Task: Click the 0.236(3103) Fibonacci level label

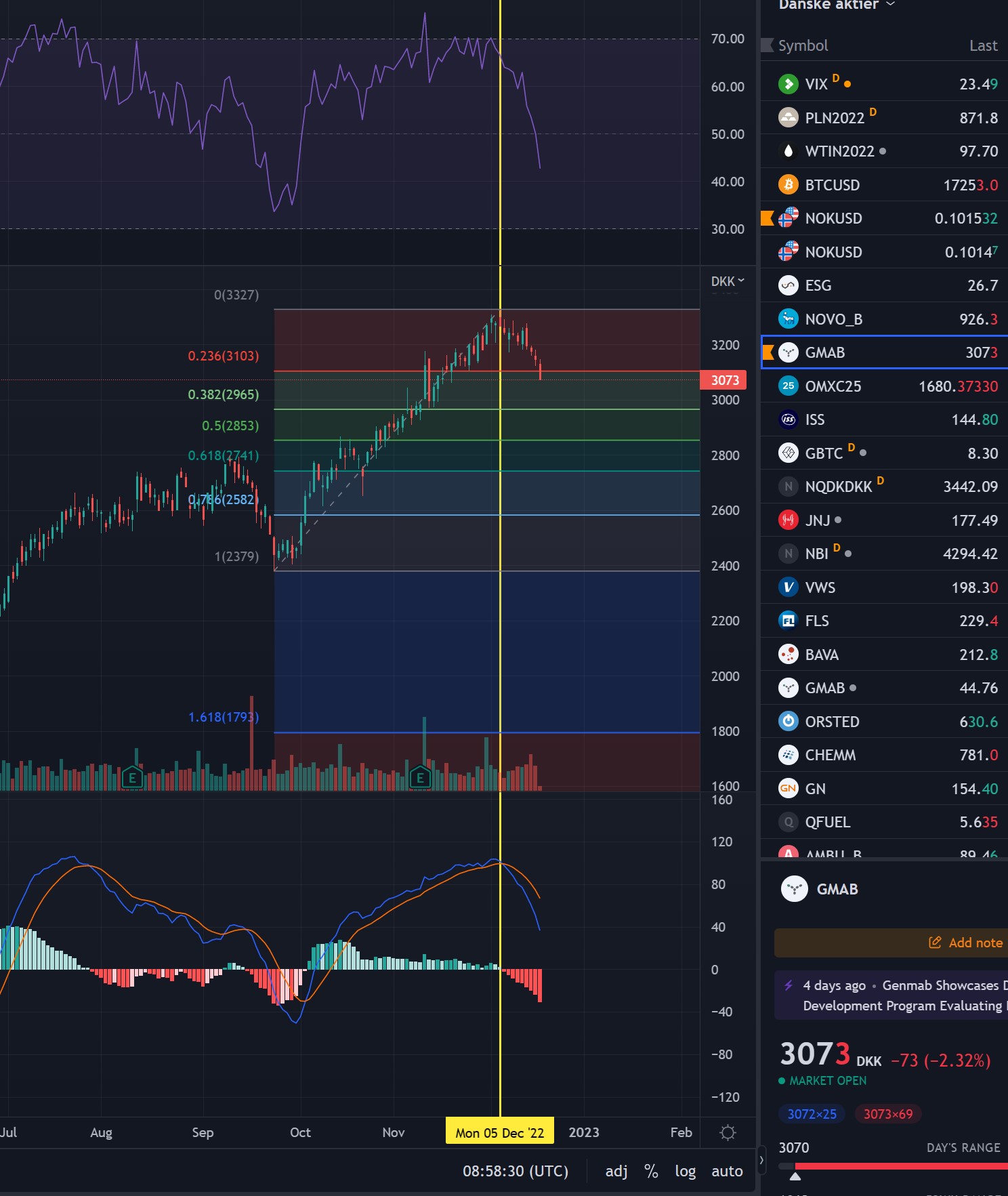Action: coord(224,356)
